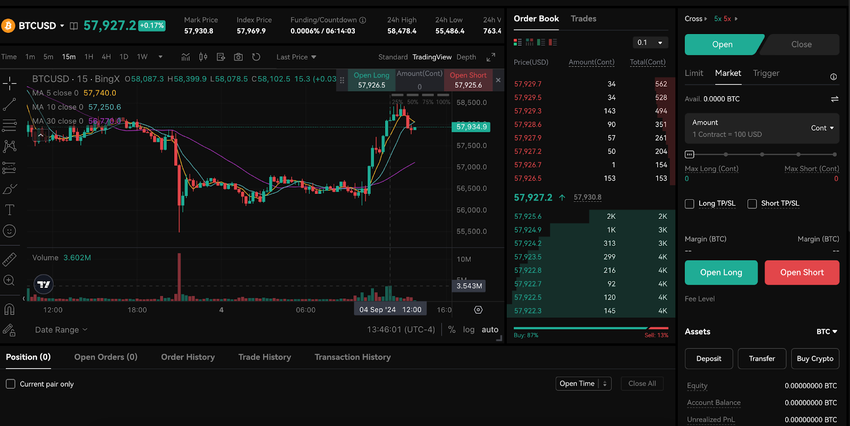Click the red Open Short button
Image resolution: width=850 pixels, height=426 pixels.
pos(802,273)
